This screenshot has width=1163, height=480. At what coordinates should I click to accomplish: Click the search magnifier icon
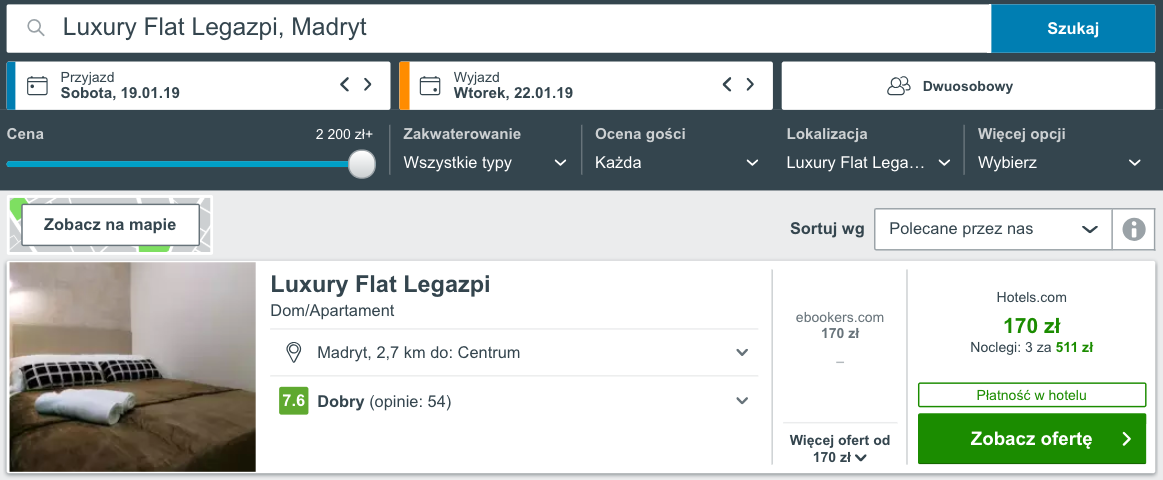(x=36, y=28)
